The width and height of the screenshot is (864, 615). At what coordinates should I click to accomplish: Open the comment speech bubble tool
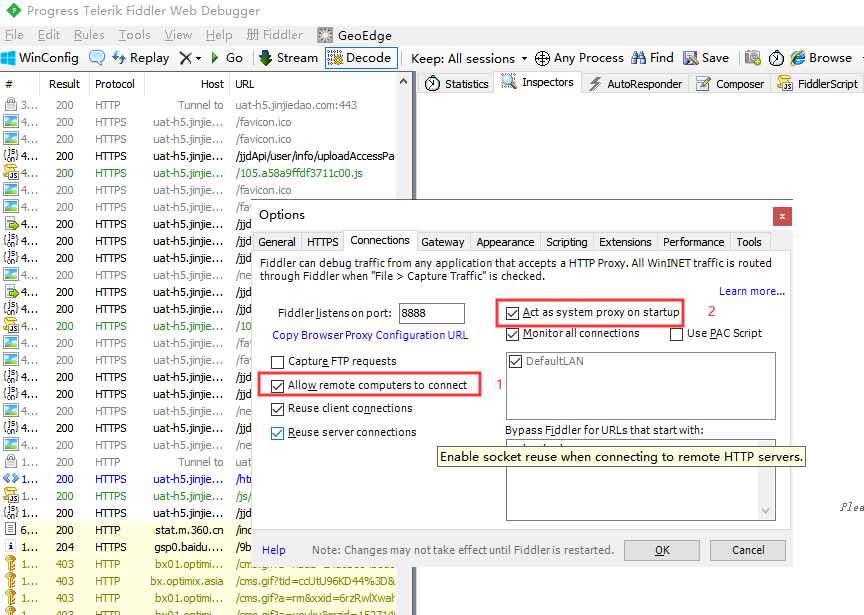[x=96, y=58]
